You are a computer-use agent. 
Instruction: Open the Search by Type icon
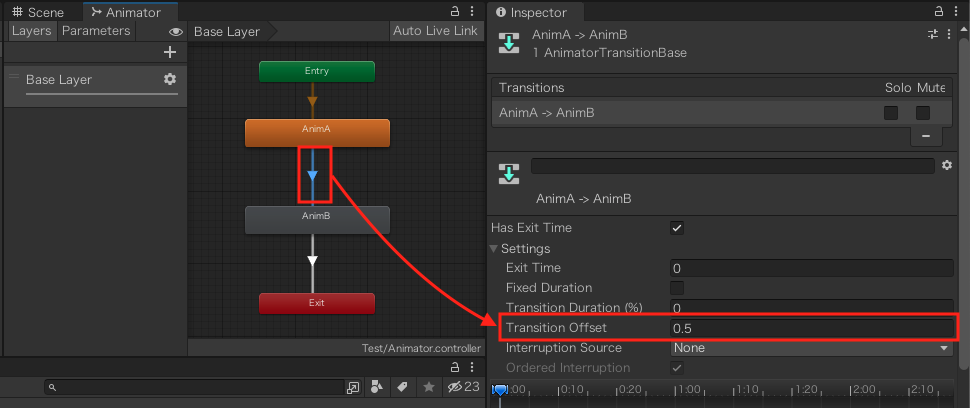tap(377, 387)
